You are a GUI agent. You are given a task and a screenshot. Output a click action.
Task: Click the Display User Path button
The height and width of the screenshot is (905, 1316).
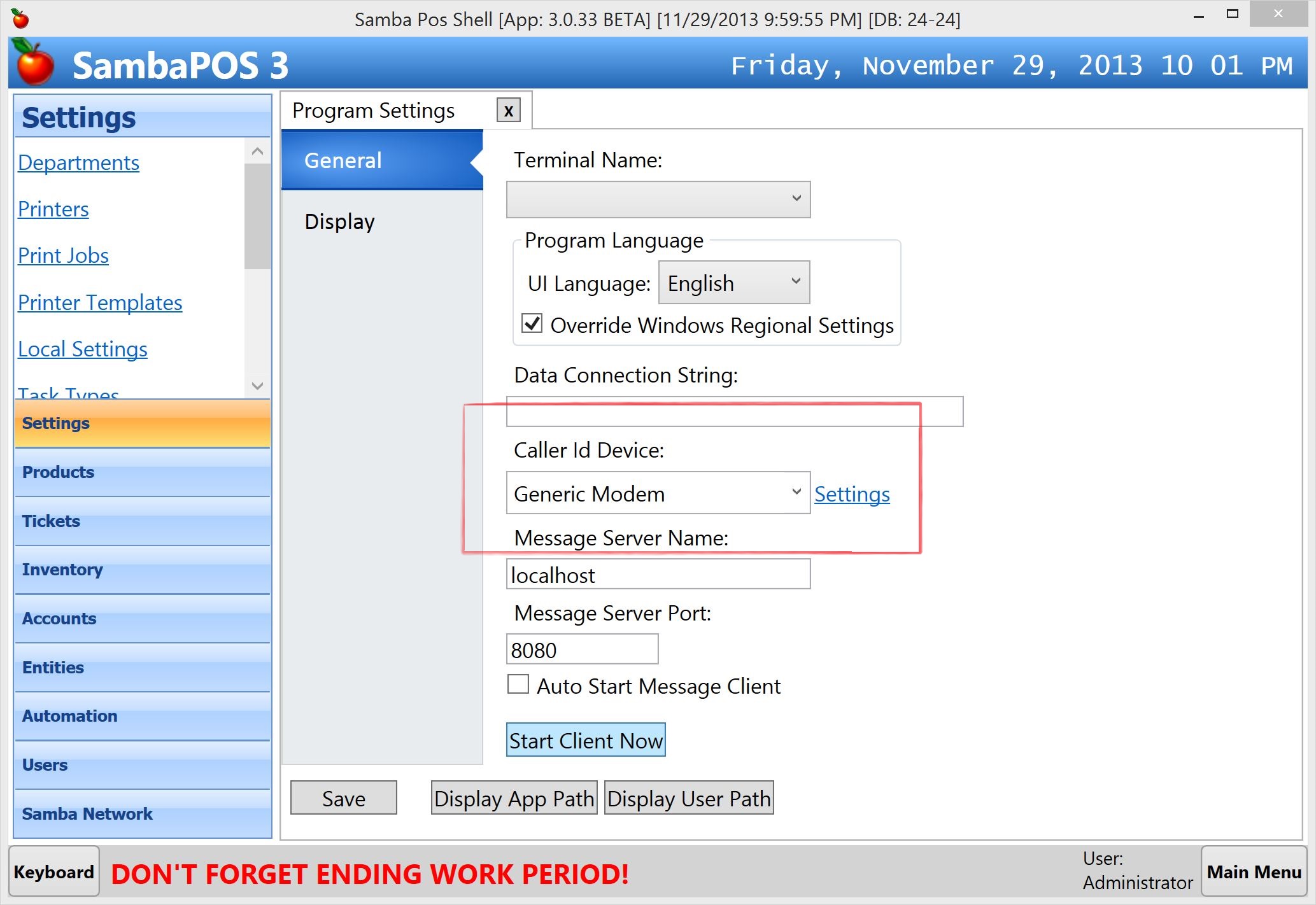pos(689,798)
